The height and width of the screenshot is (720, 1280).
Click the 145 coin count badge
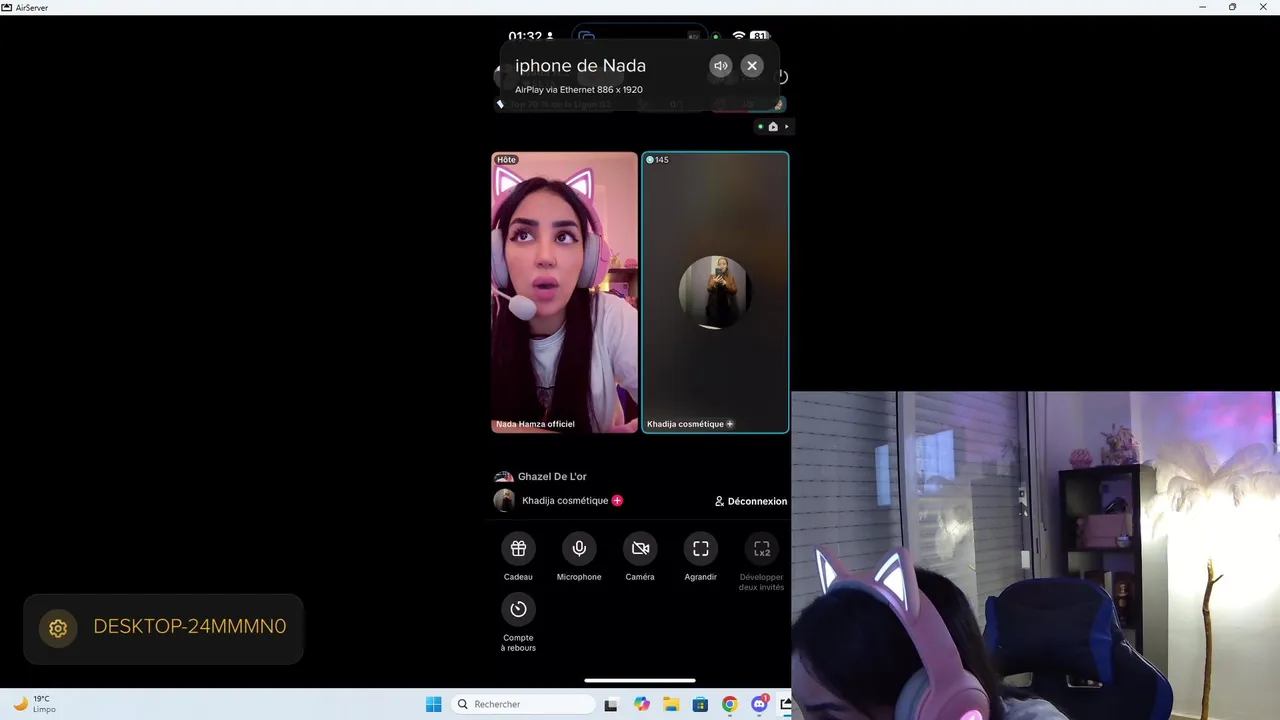pyautogui.click(x=657, y=160)
